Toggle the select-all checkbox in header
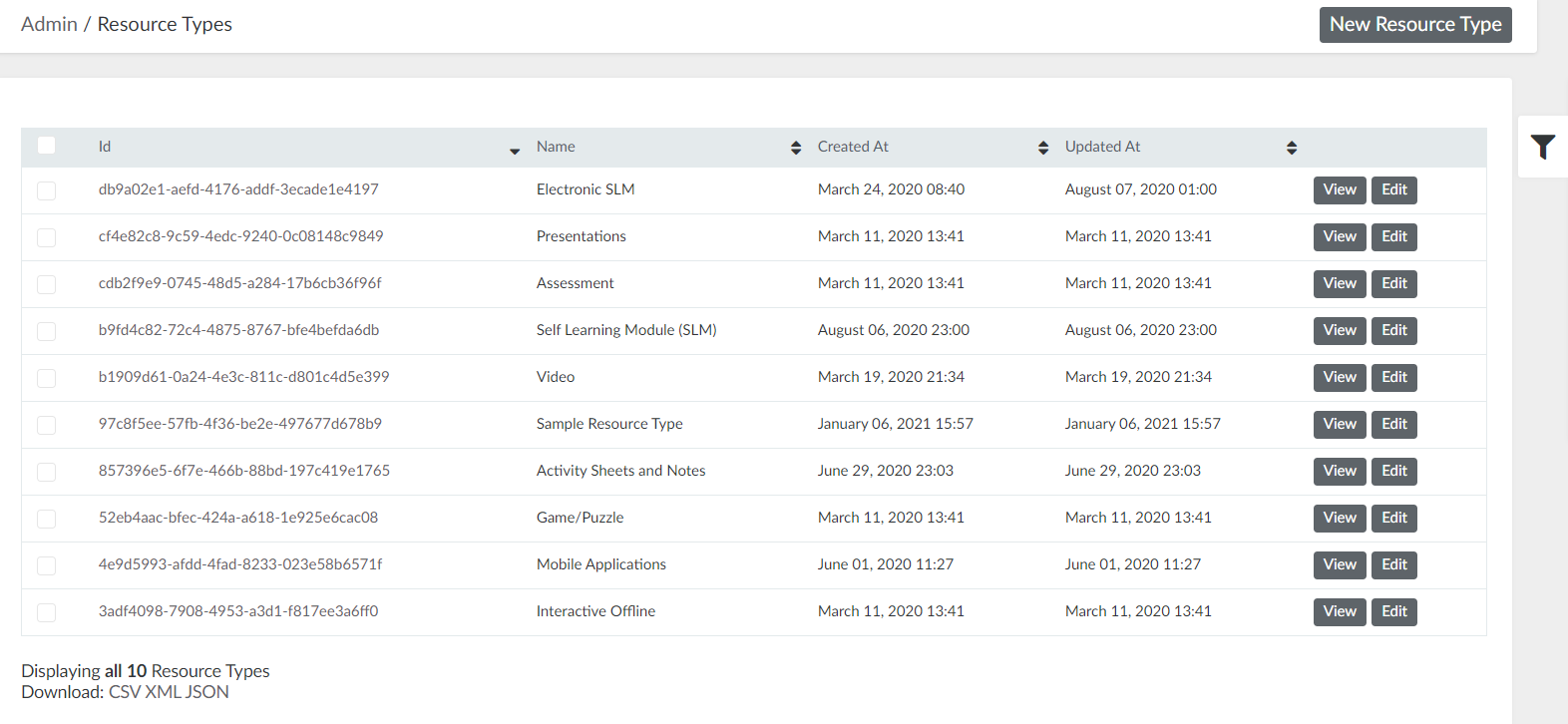 46,146
